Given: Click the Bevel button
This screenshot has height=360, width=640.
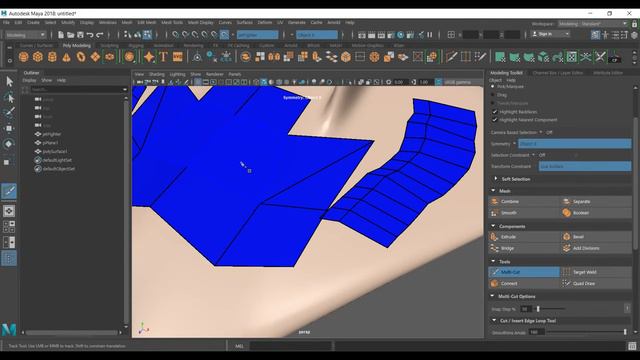Looking at the screenshot, I should [596, 237].
